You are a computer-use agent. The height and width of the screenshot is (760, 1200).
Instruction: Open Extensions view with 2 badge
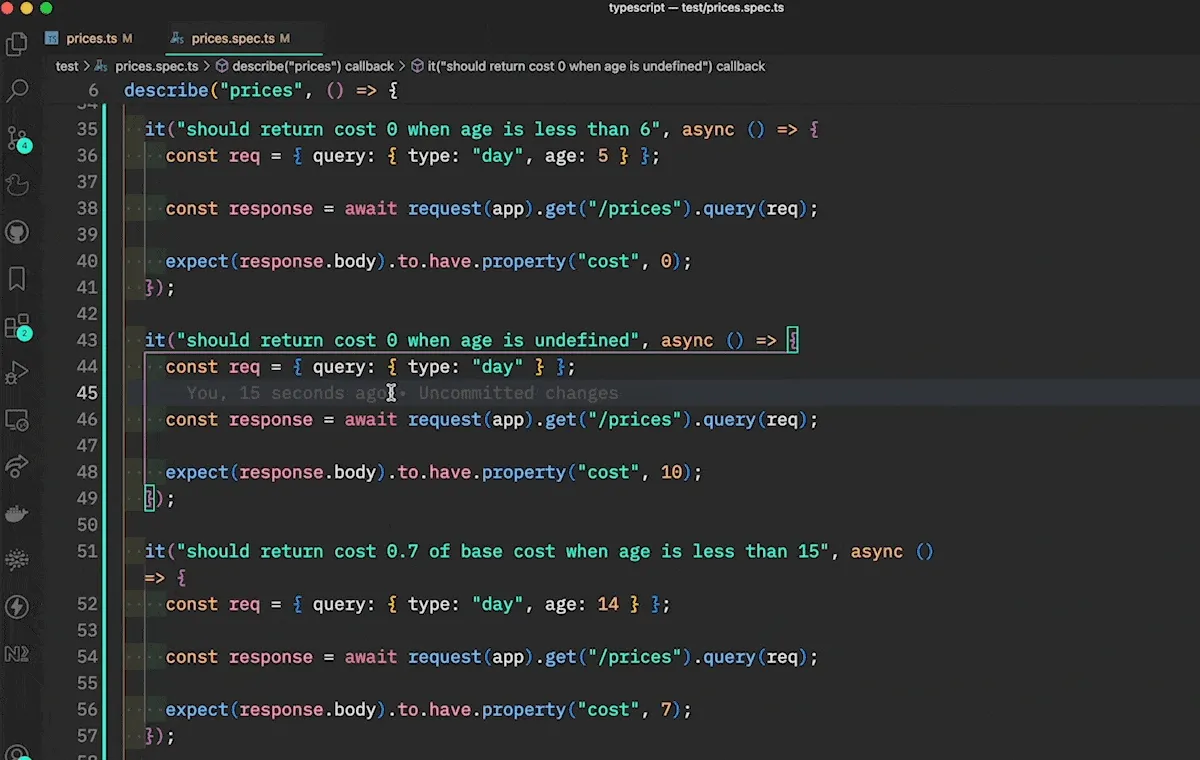[x=17, y=326]
